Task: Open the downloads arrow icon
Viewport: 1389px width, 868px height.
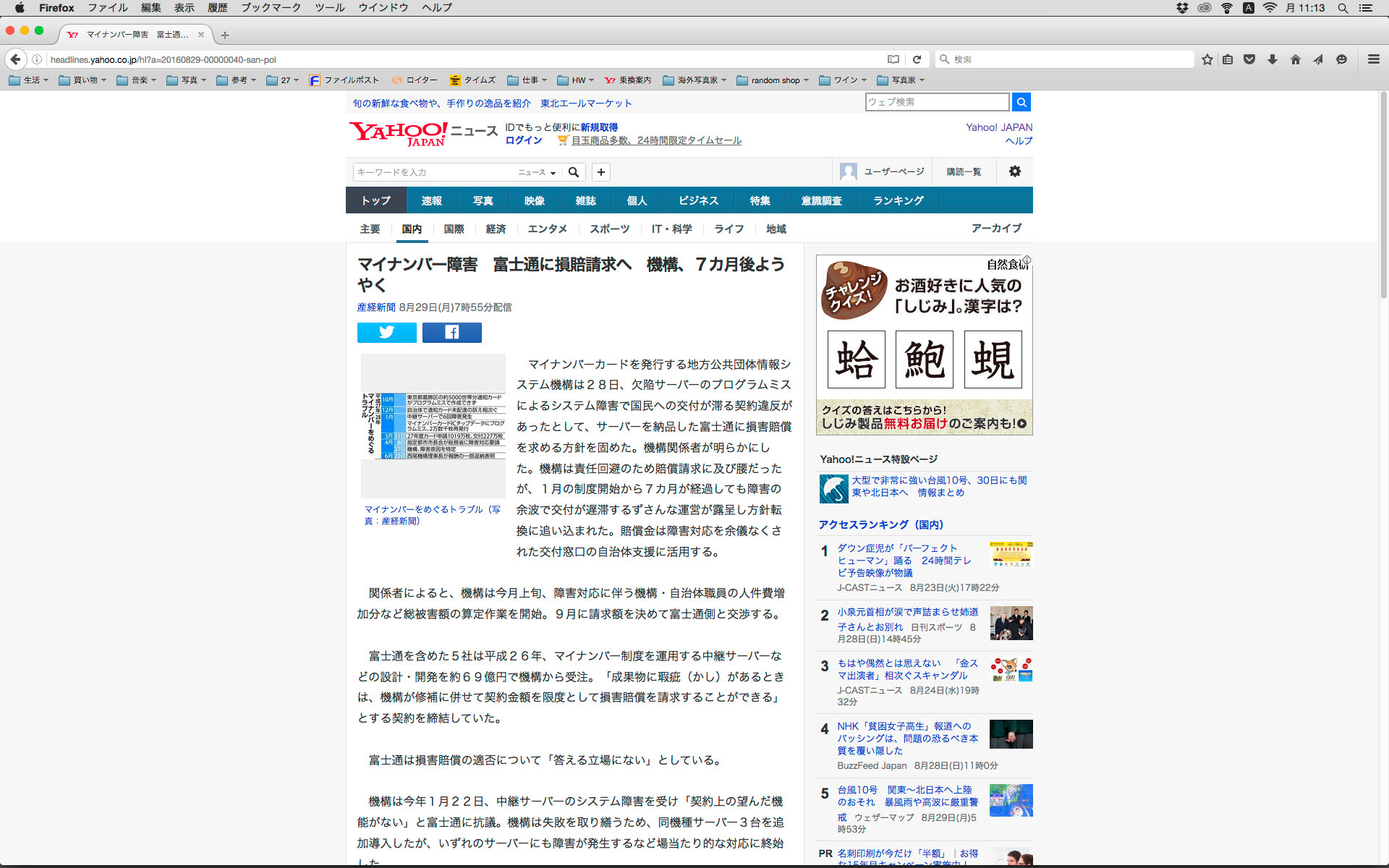Action: (x=1272, y=59)
